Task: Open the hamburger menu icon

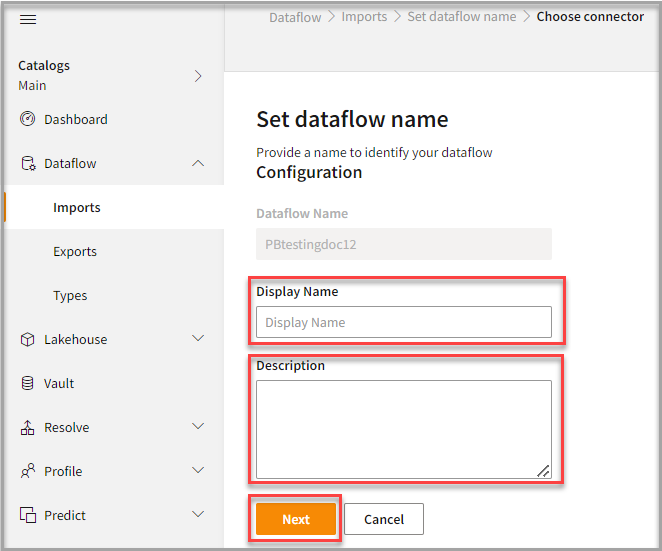Action: (x=28, y=20)
